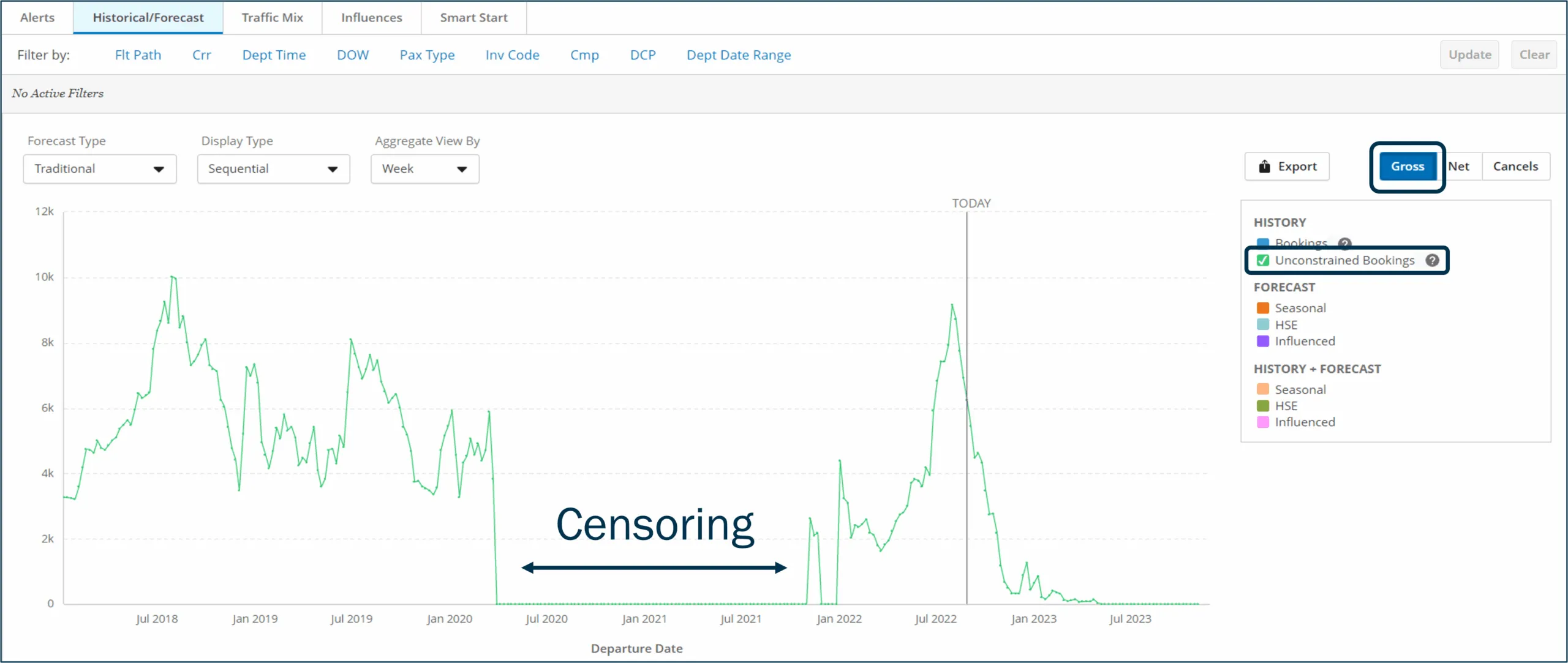The image size is (1568, 663).
Task: Click the Seasonal forecast legend swatch
Action: 1263,307
